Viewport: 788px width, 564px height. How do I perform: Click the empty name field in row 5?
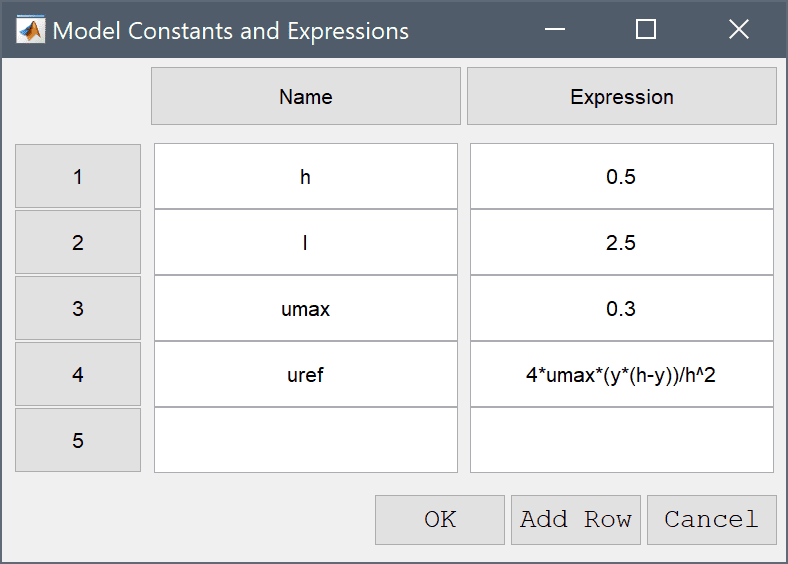coord(306,440)
